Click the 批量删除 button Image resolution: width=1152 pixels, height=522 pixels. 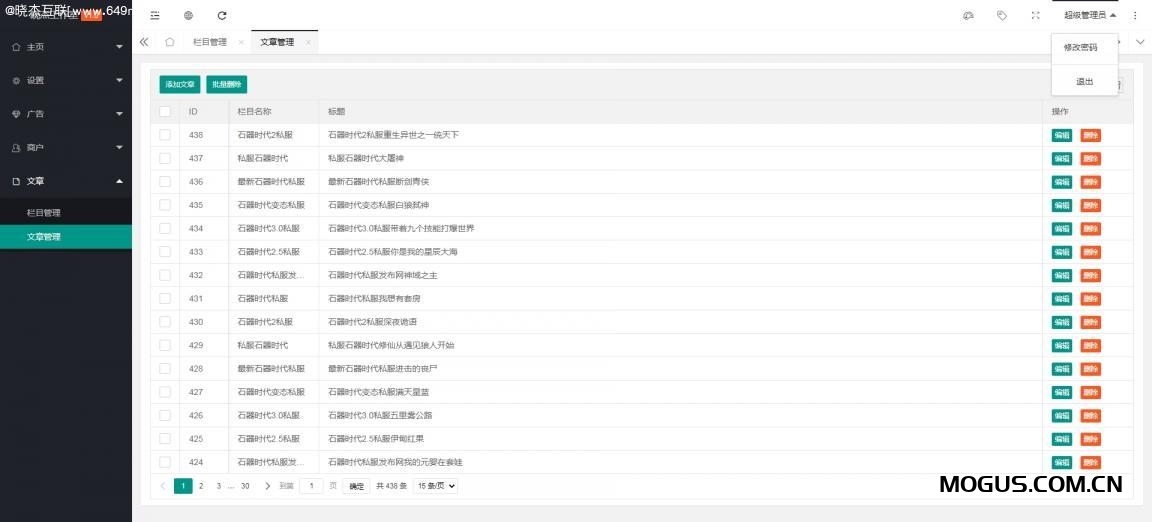[x=227, y=85]
